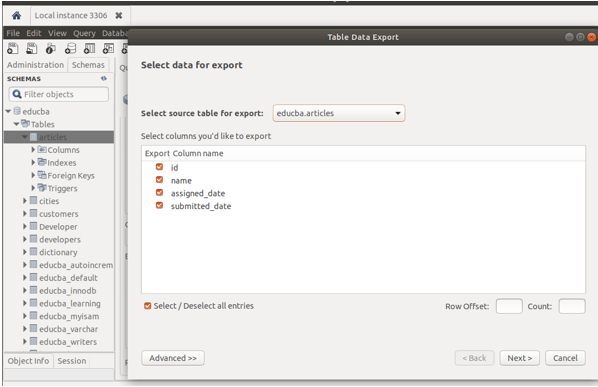Viewport: 598px width, 387px height.
Task: Expand the cities table
Action: [25, 201]
